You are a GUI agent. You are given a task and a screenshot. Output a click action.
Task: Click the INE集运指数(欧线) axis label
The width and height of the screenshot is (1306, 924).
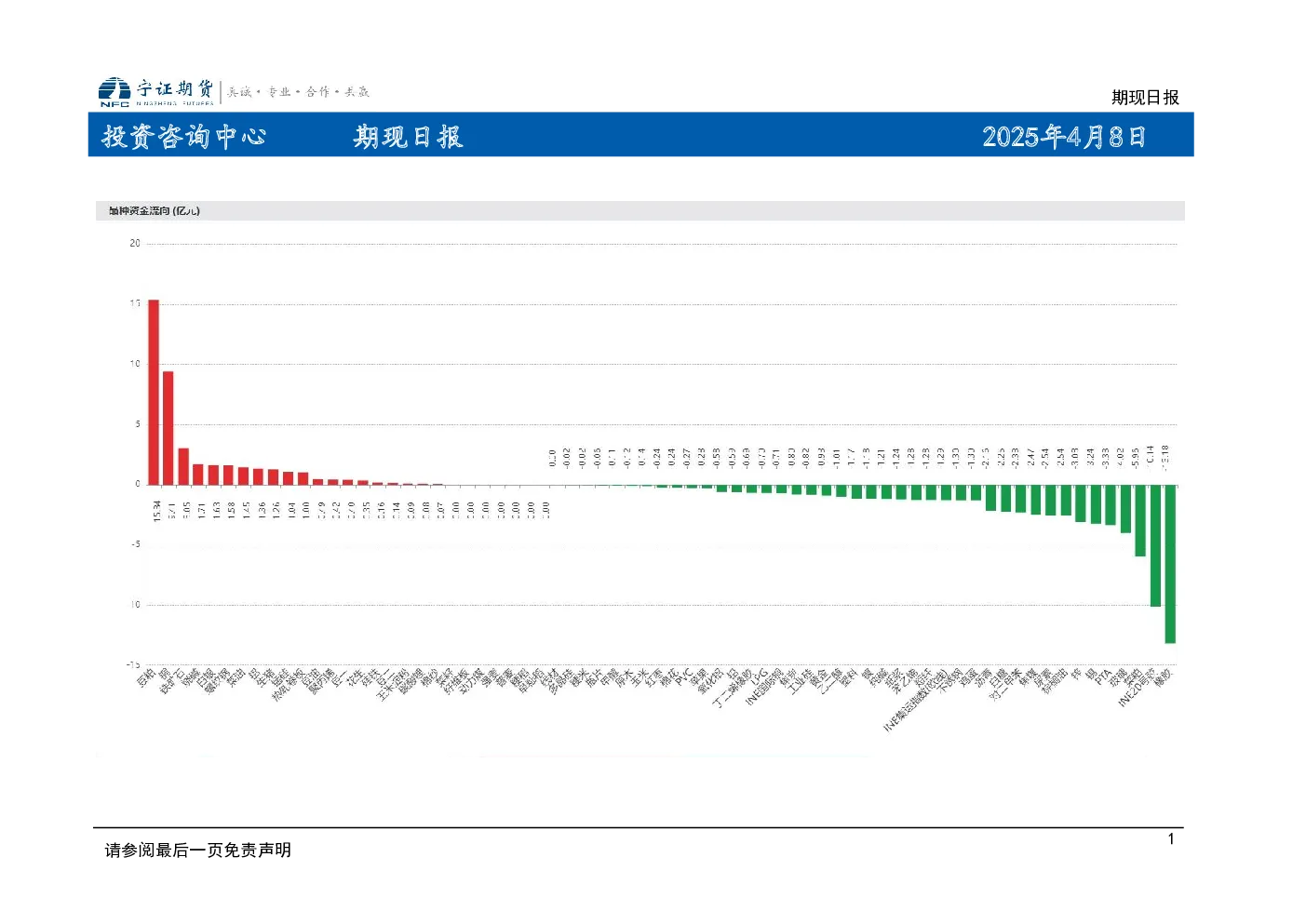tap(916, 700)
